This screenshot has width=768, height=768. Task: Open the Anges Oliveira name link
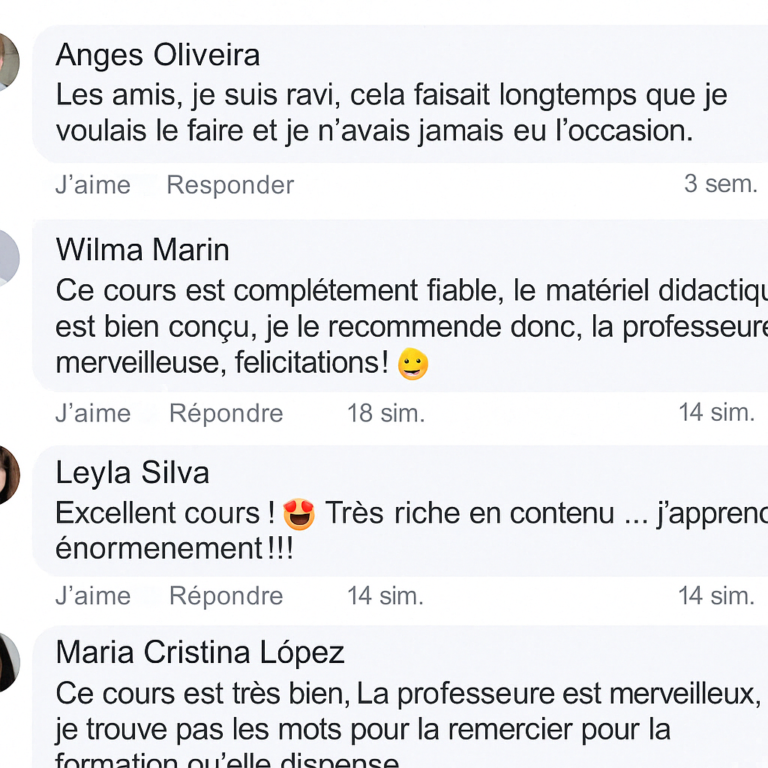[157, 55]
